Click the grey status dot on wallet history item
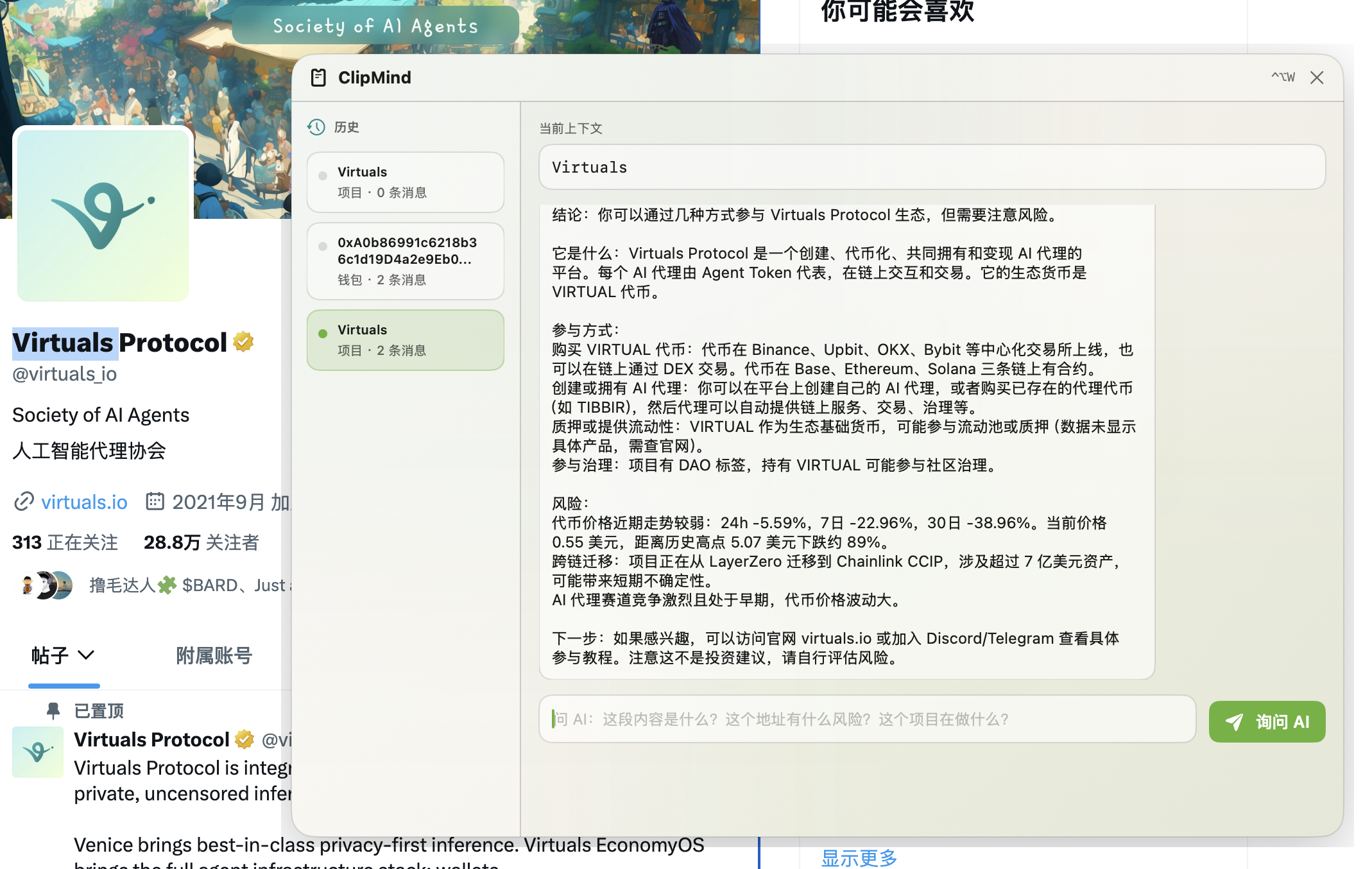 [323, 246]
